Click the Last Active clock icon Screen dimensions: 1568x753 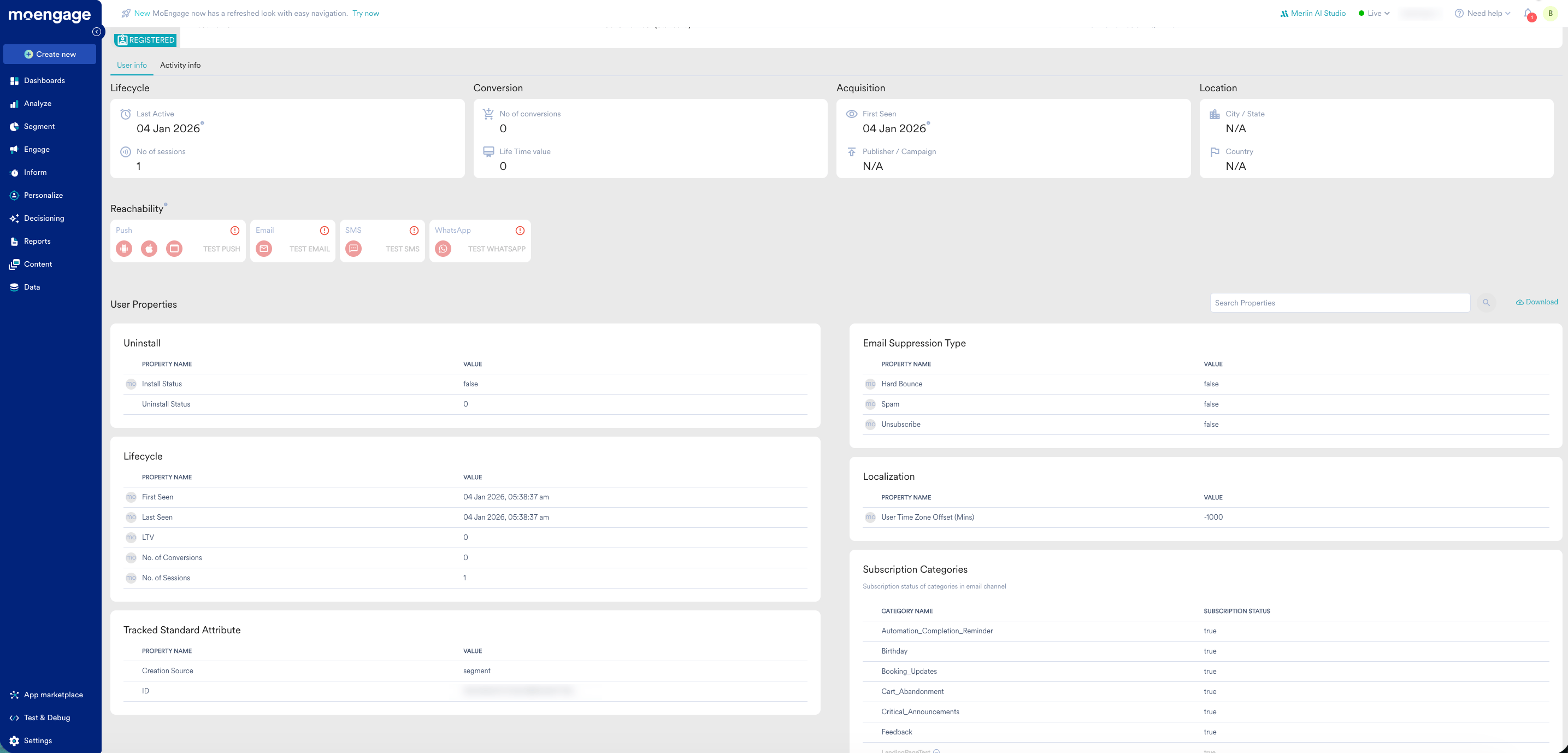coord(126,114)
